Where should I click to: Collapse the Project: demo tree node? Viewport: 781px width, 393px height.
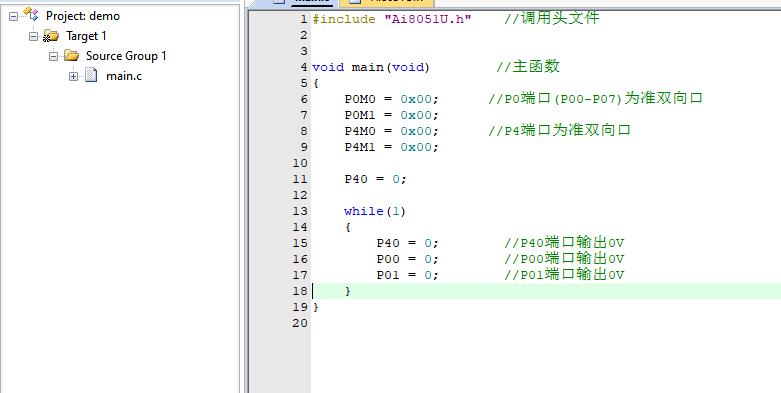pyautogui.click(x=13, y=16)
